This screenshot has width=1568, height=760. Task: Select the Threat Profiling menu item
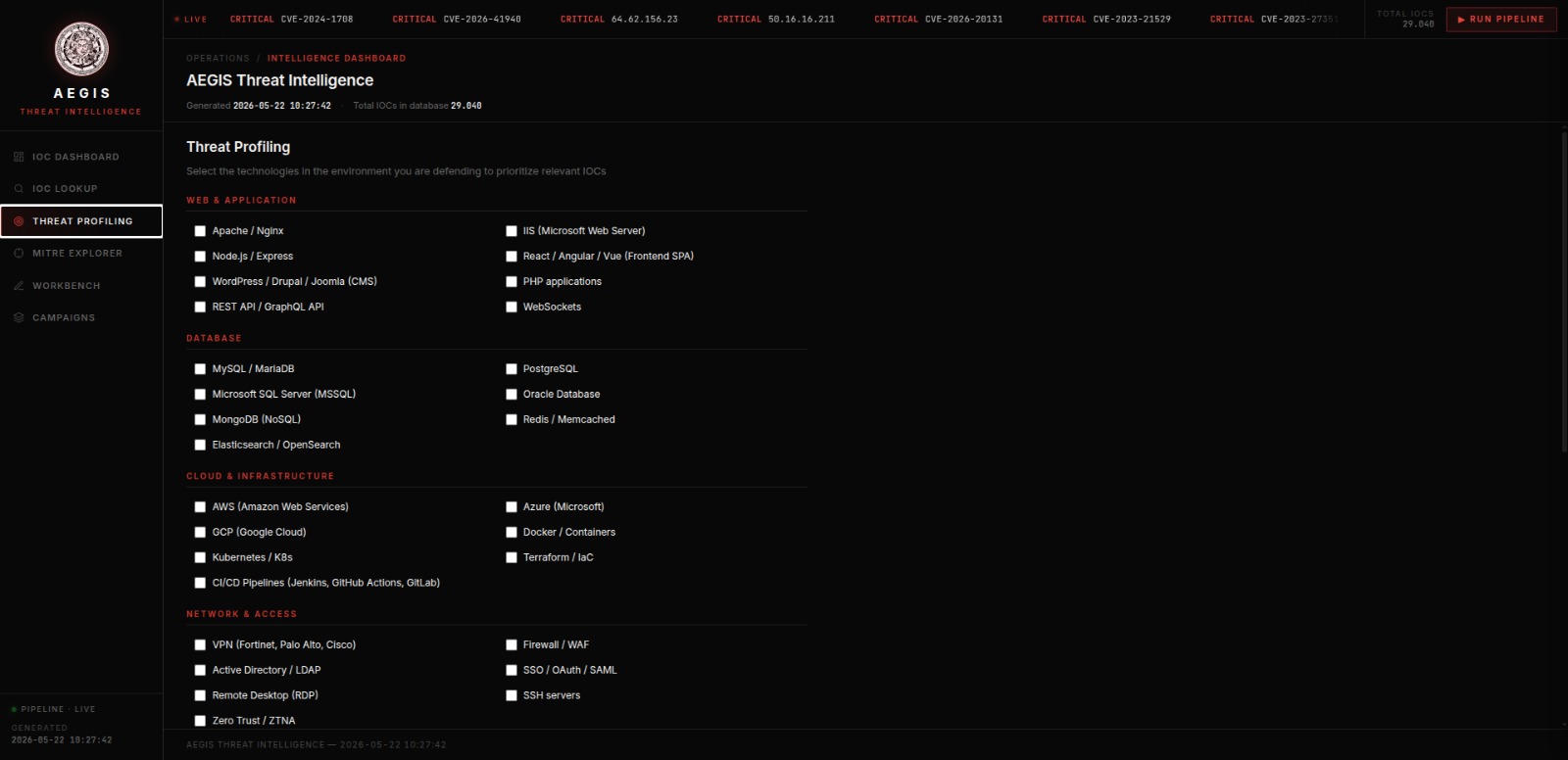pos(81,221)
